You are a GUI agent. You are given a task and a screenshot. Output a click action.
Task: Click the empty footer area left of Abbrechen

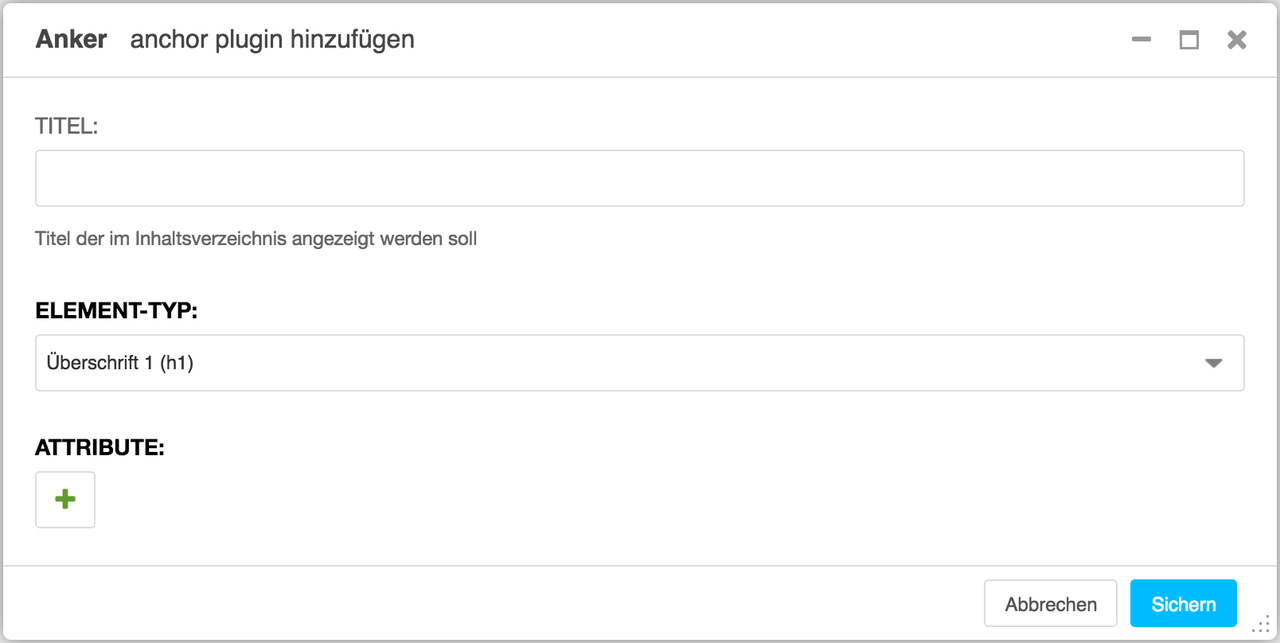[x=490, y=604]
